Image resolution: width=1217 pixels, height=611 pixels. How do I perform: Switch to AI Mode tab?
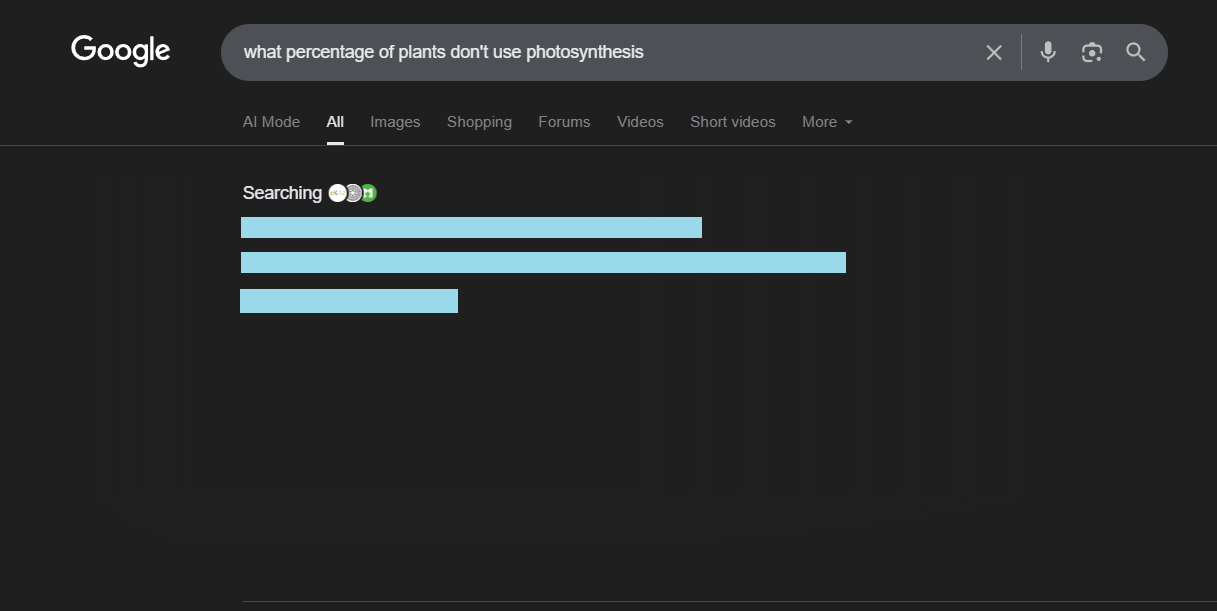coord(271,122)
